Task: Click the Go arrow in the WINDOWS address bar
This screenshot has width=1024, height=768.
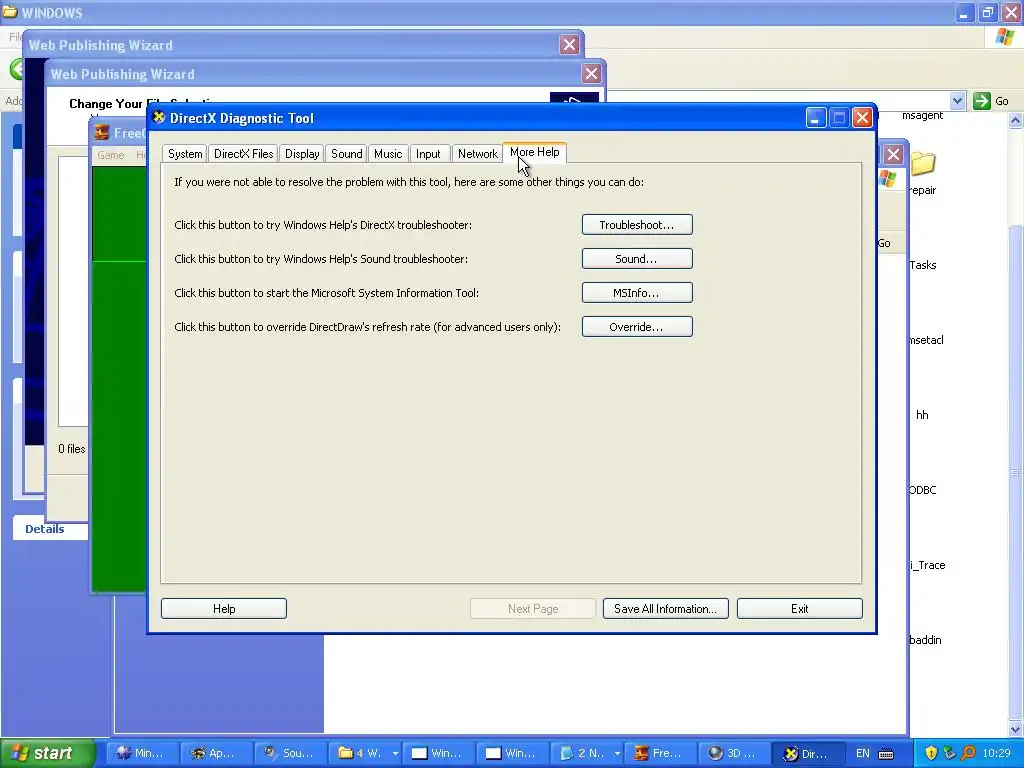Action: (982, 101)
